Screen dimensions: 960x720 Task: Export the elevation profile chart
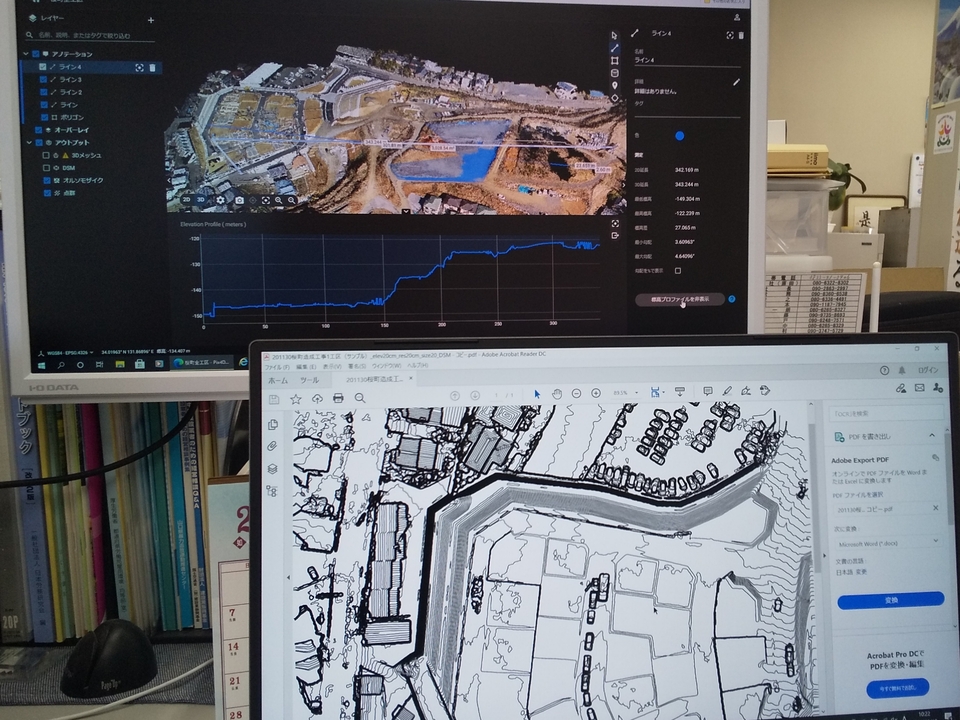[615, 236]
